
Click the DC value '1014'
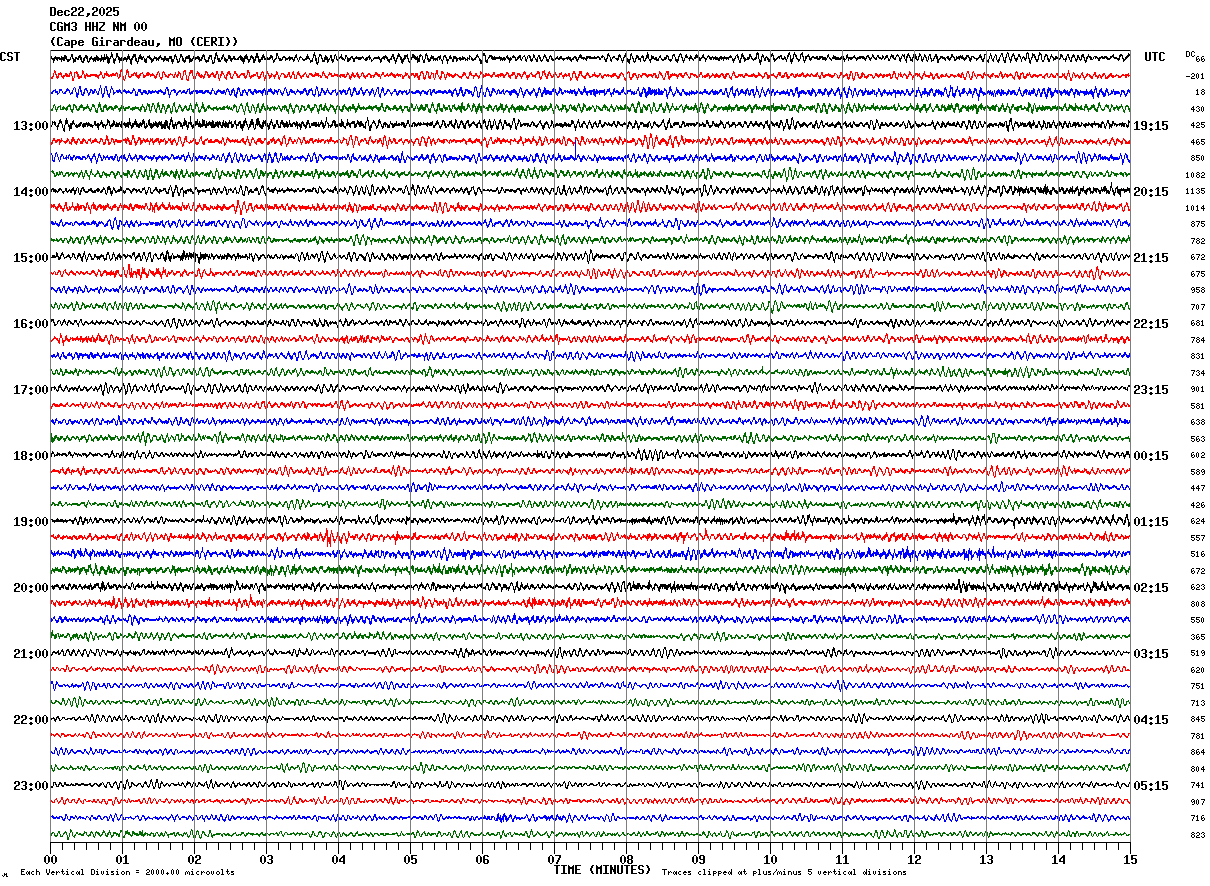(x=1195, y=208)
